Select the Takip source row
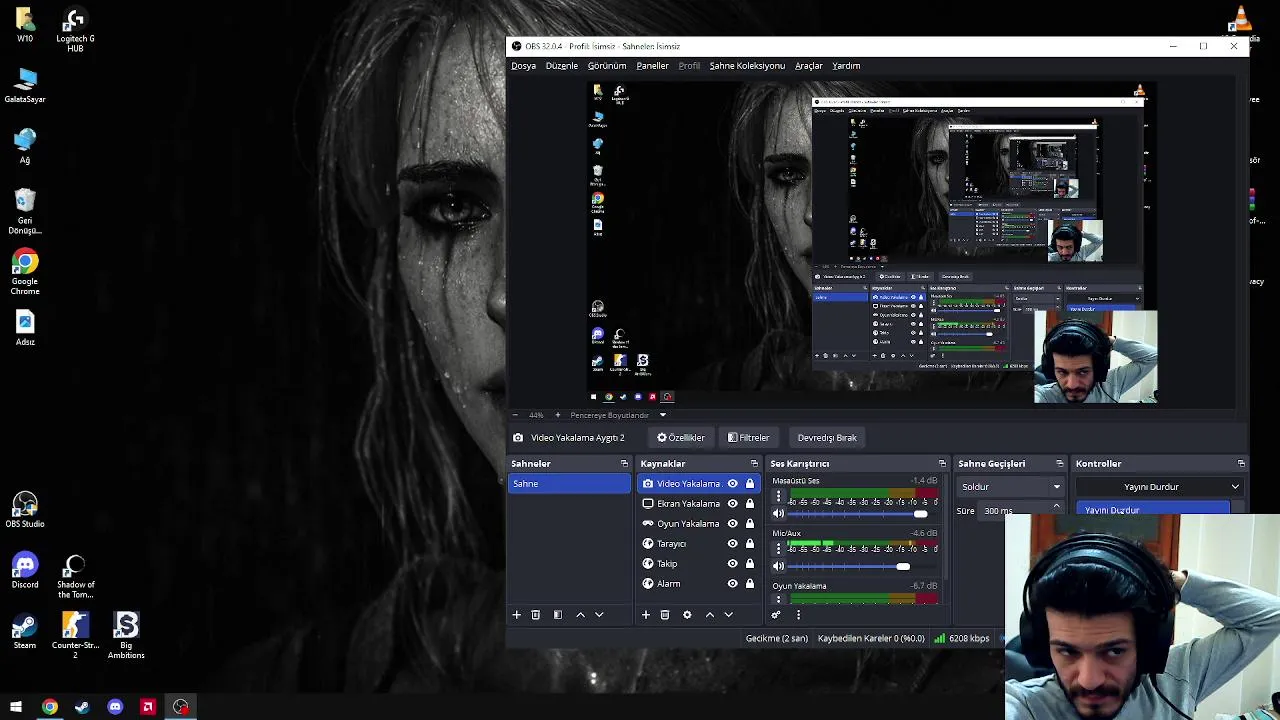 [x=698, y=564]
